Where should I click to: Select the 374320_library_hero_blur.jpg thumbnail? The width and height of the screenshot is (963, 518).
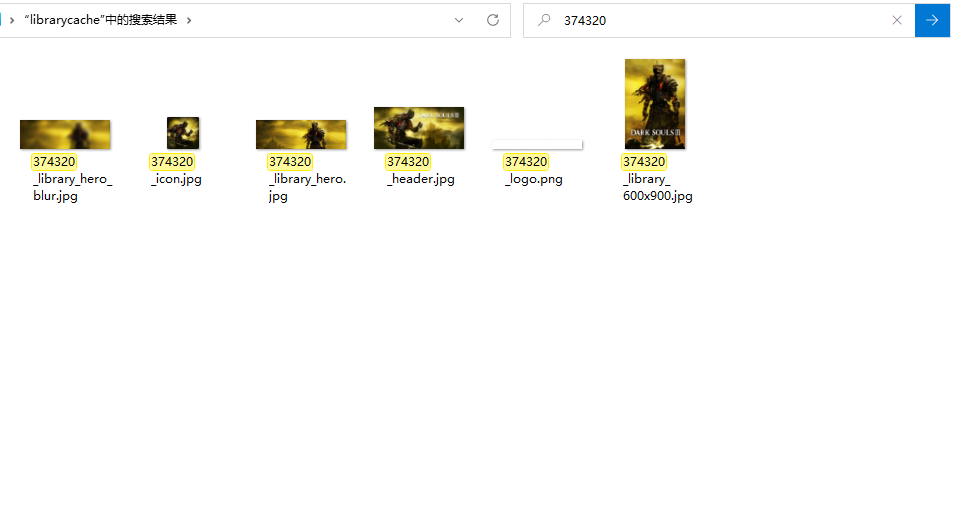point(65,135)
